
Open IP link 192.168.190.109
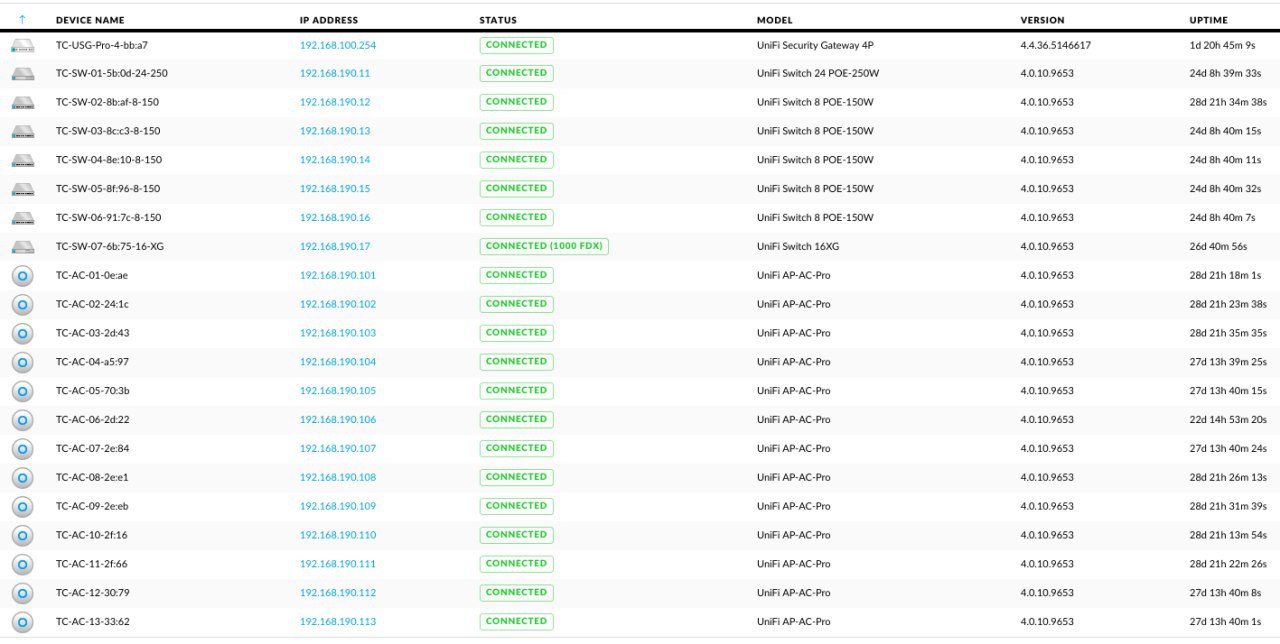[x=338, y=506]
